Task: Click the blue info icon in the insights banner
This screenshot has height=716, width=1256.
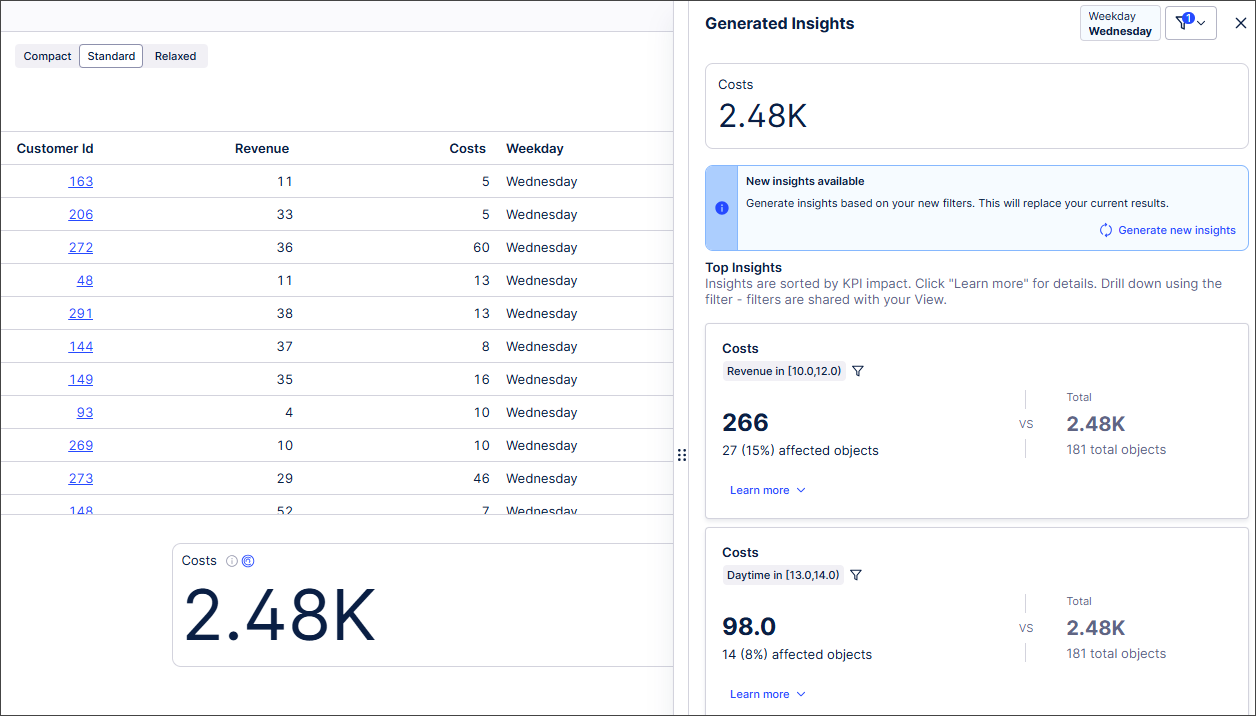Action: (722, 207)
